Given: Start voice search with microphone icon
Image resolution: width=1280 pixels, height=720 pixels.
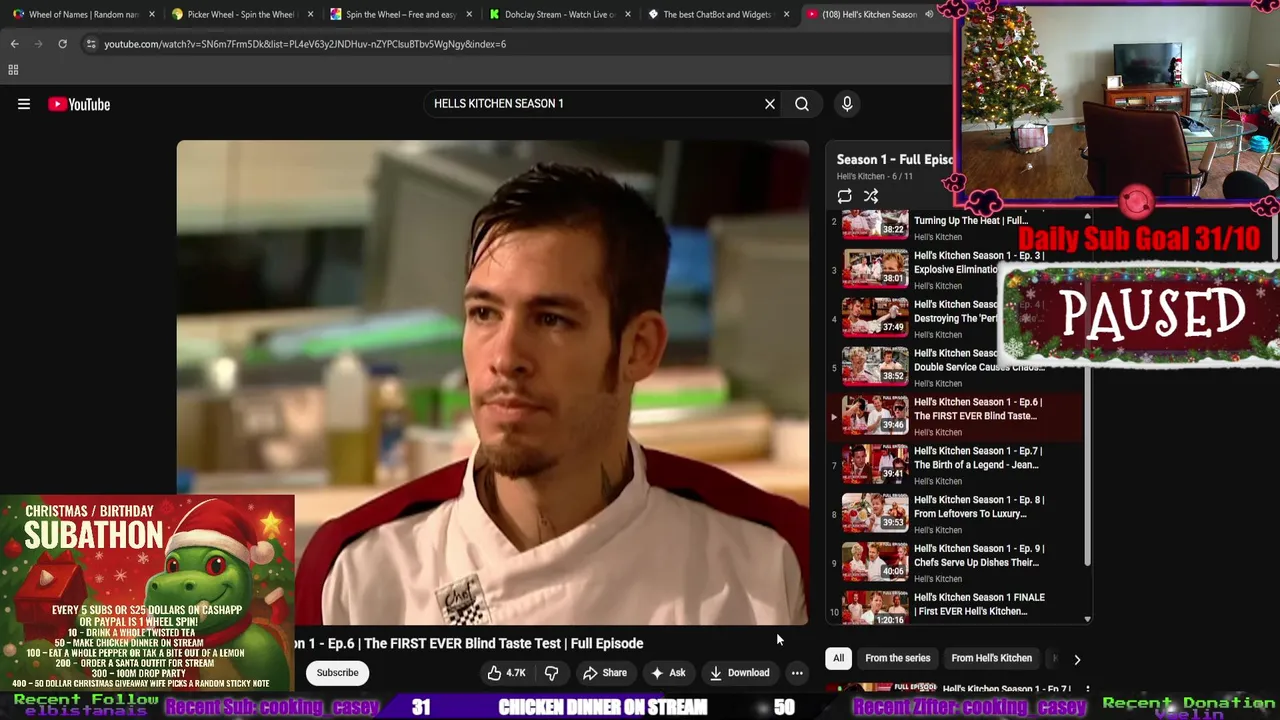Looking at the screenshot, I should click(847, 104).
